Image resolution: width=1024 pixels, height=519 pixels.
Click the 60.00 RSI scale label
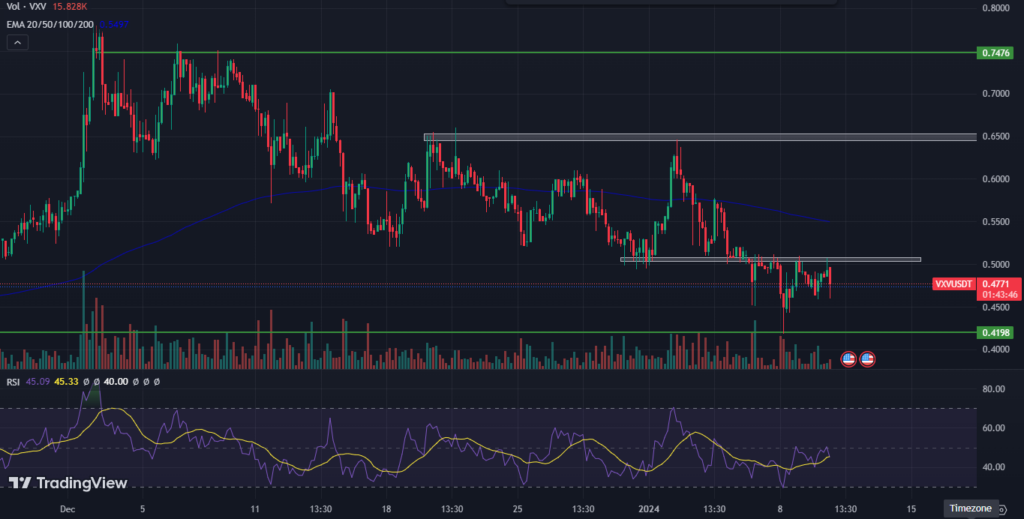click(993, 428)
